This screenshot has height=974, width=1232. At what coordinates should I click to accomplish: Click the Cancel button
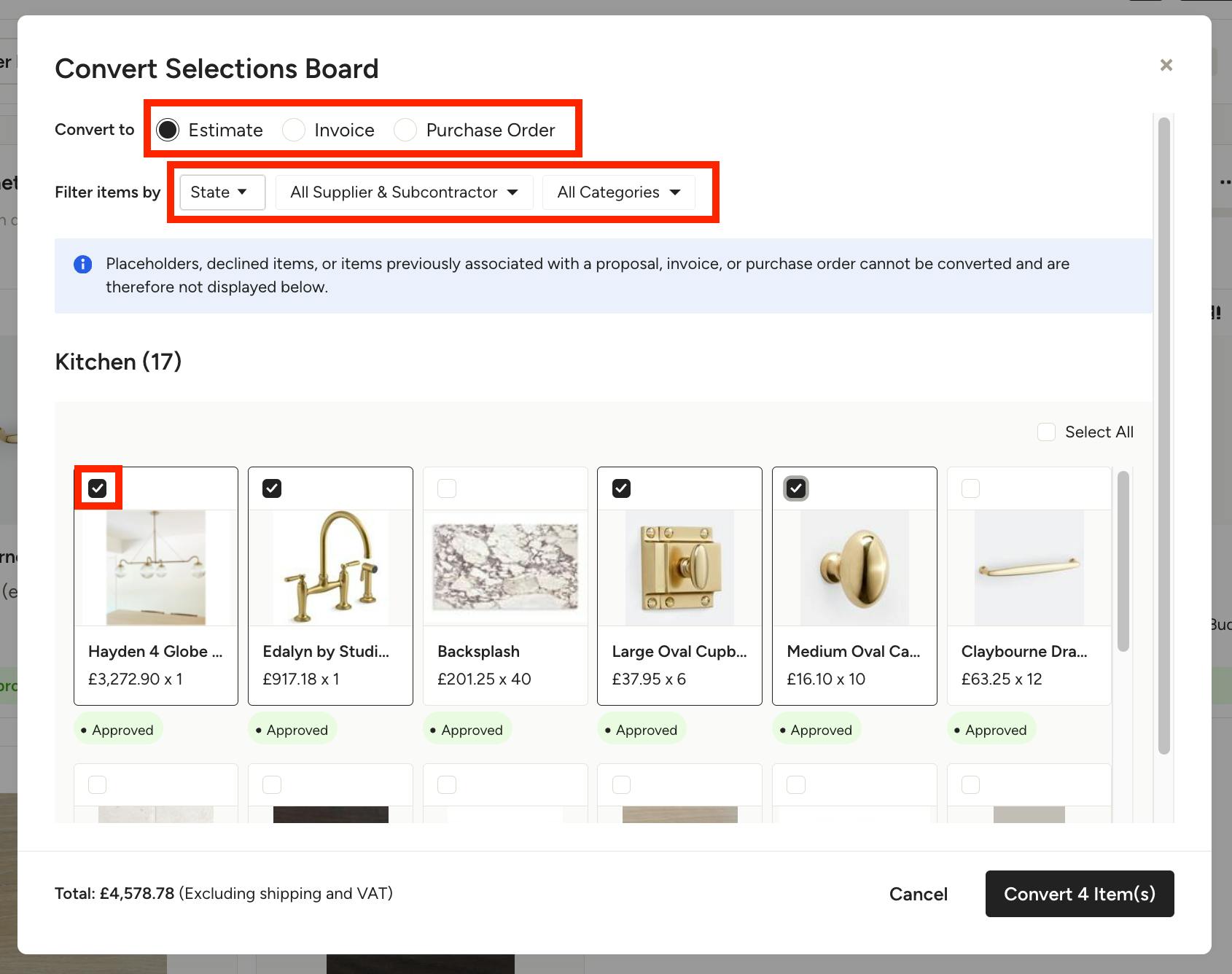pos(919,894)
